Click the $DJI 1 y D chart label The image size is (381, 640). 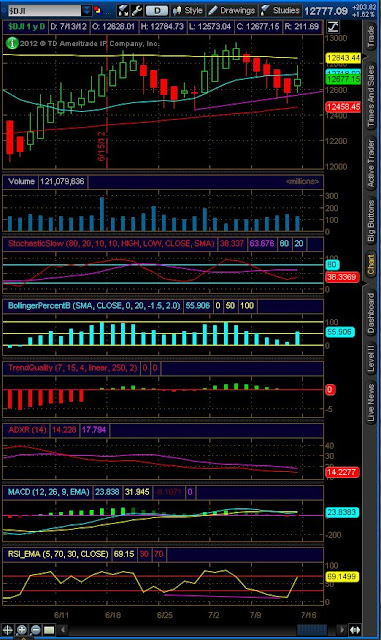pyautogui.click(x=27, y=27)
